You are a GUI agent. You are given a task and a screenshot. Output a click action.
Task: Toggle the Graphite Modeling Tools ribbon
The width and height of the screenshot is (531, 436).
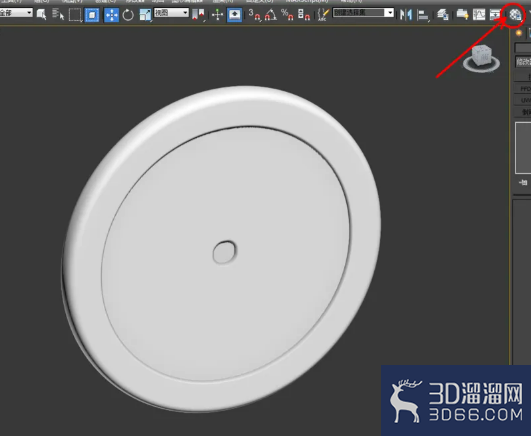(462, 15)
